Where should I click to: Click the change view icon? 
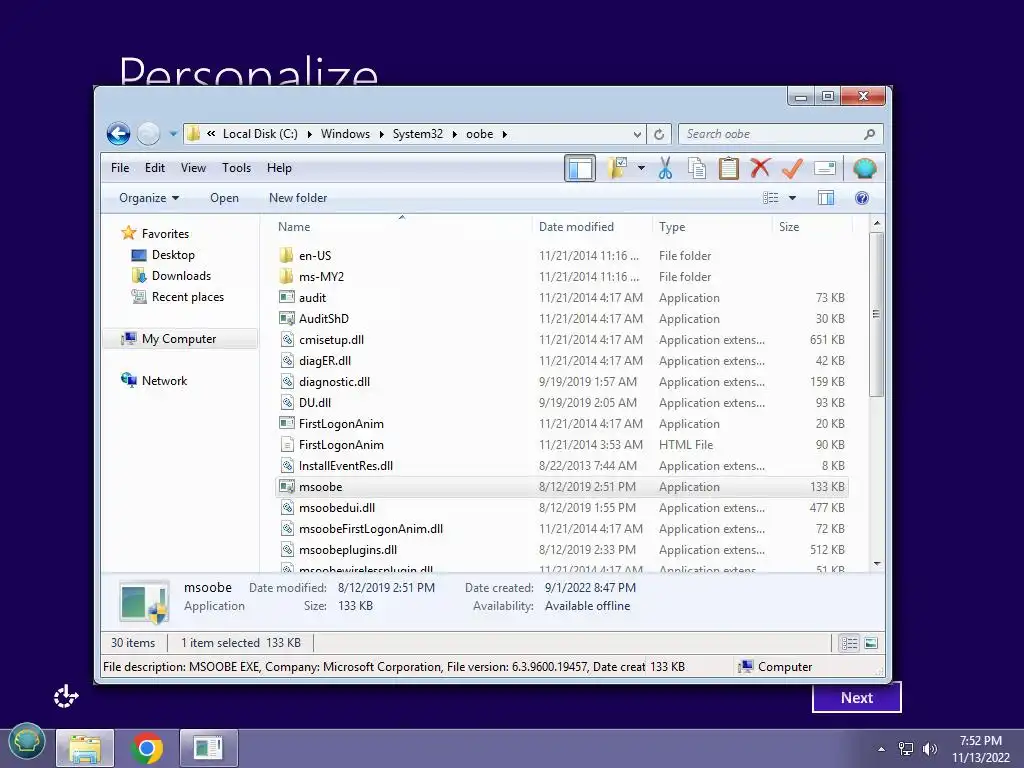[771, 198]
